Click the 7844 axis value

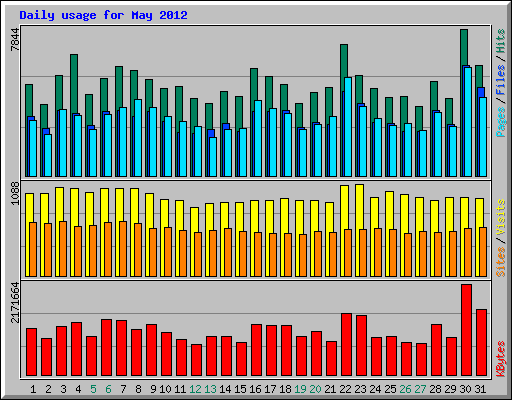[x=15, y=40]
